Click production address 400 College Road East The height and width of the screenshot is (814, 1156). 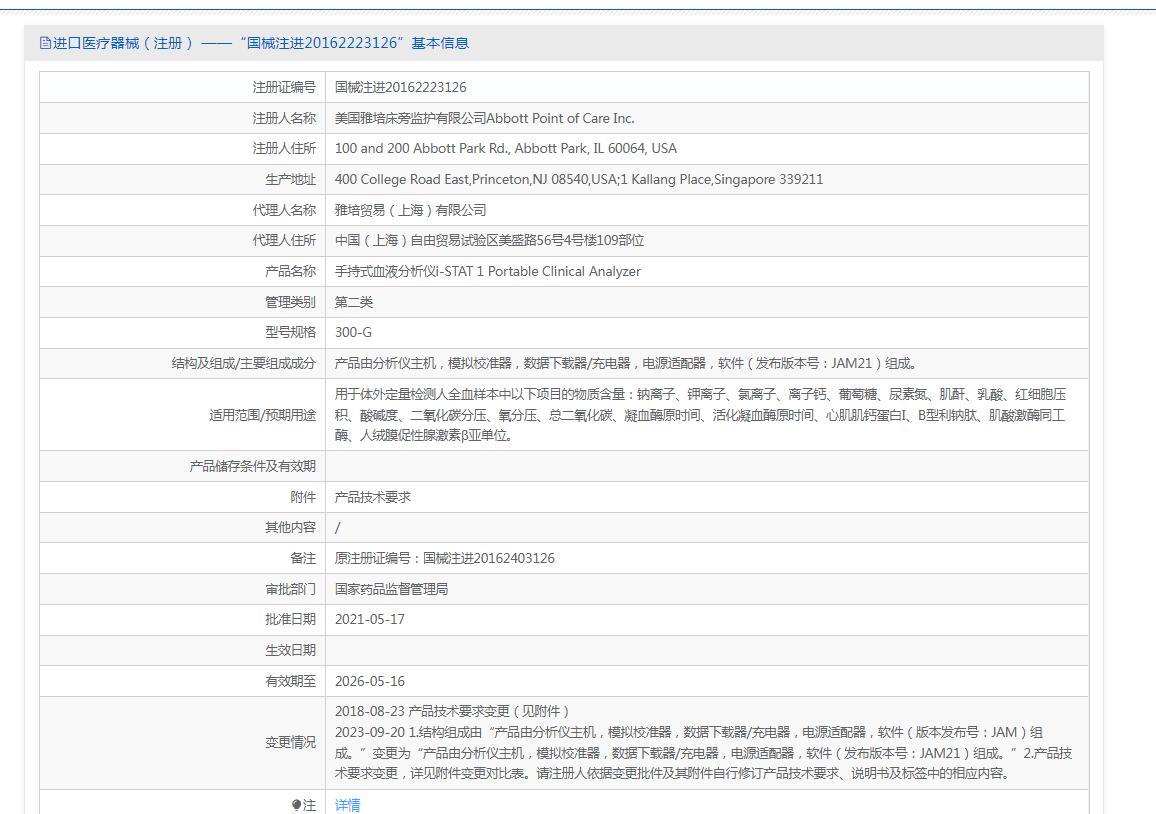coord(579,179)
